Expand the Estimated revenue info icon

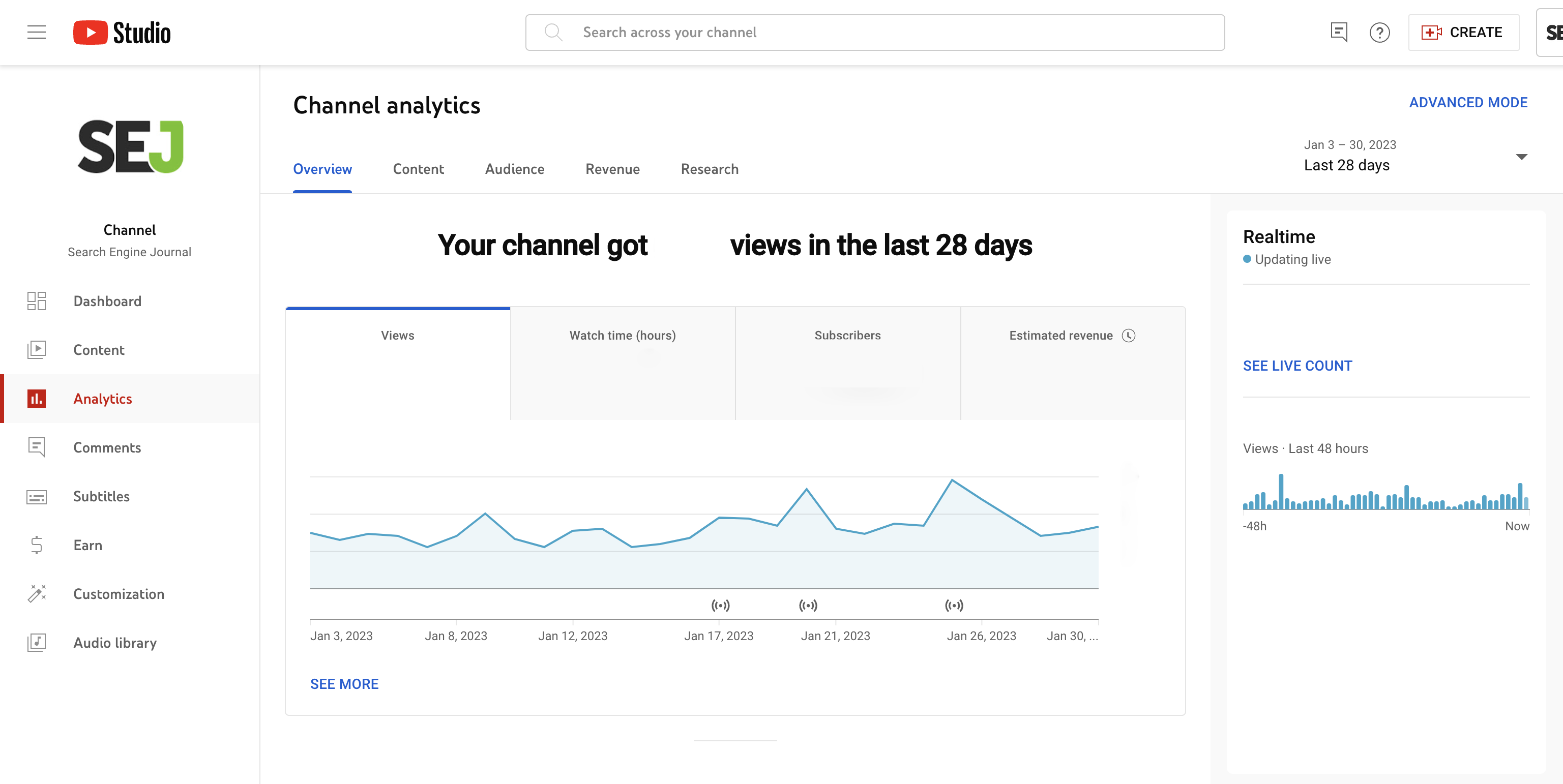(1129, 335)
